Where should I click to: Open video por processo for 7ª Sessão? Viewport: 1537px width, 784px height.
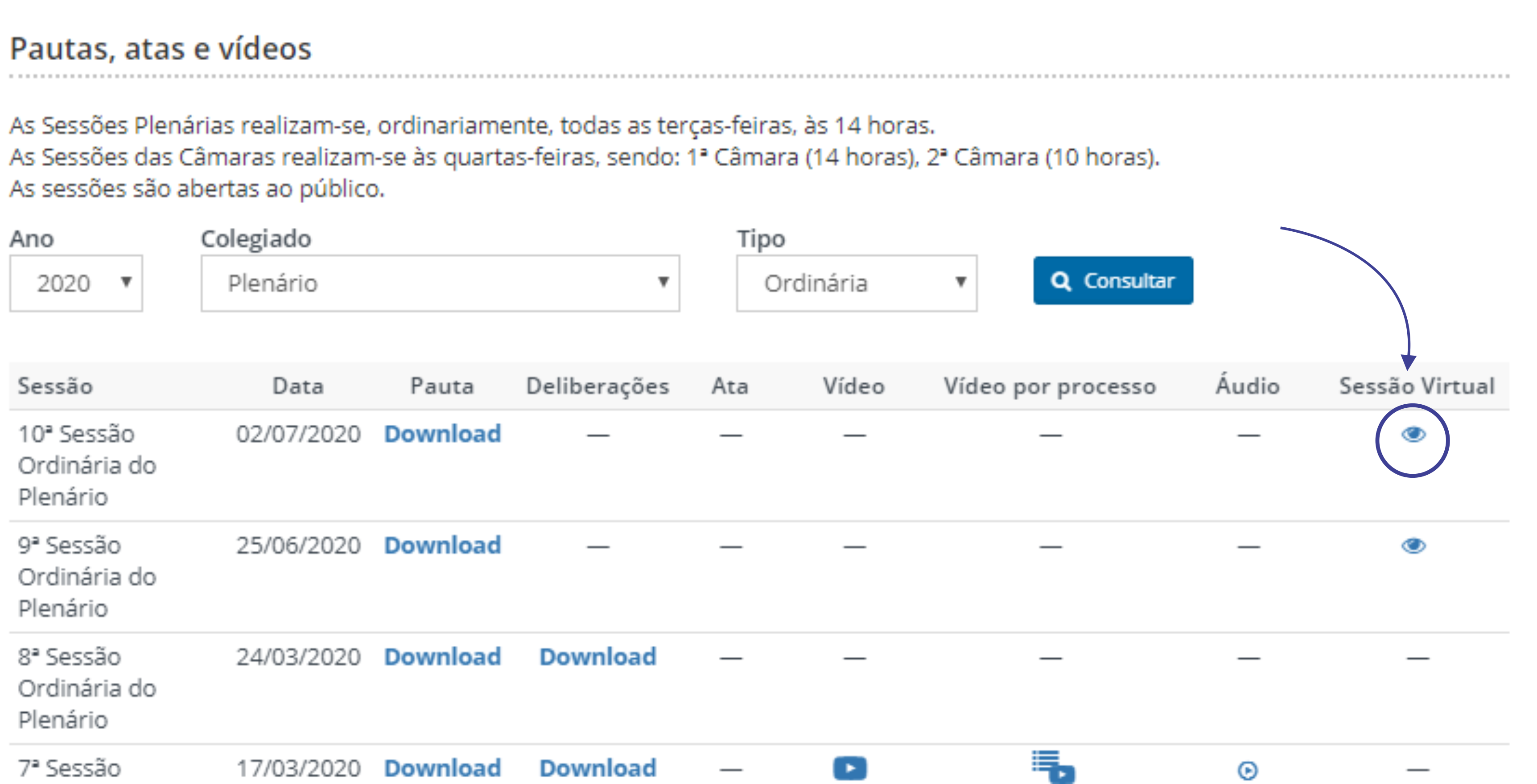tap(1053, 768)
